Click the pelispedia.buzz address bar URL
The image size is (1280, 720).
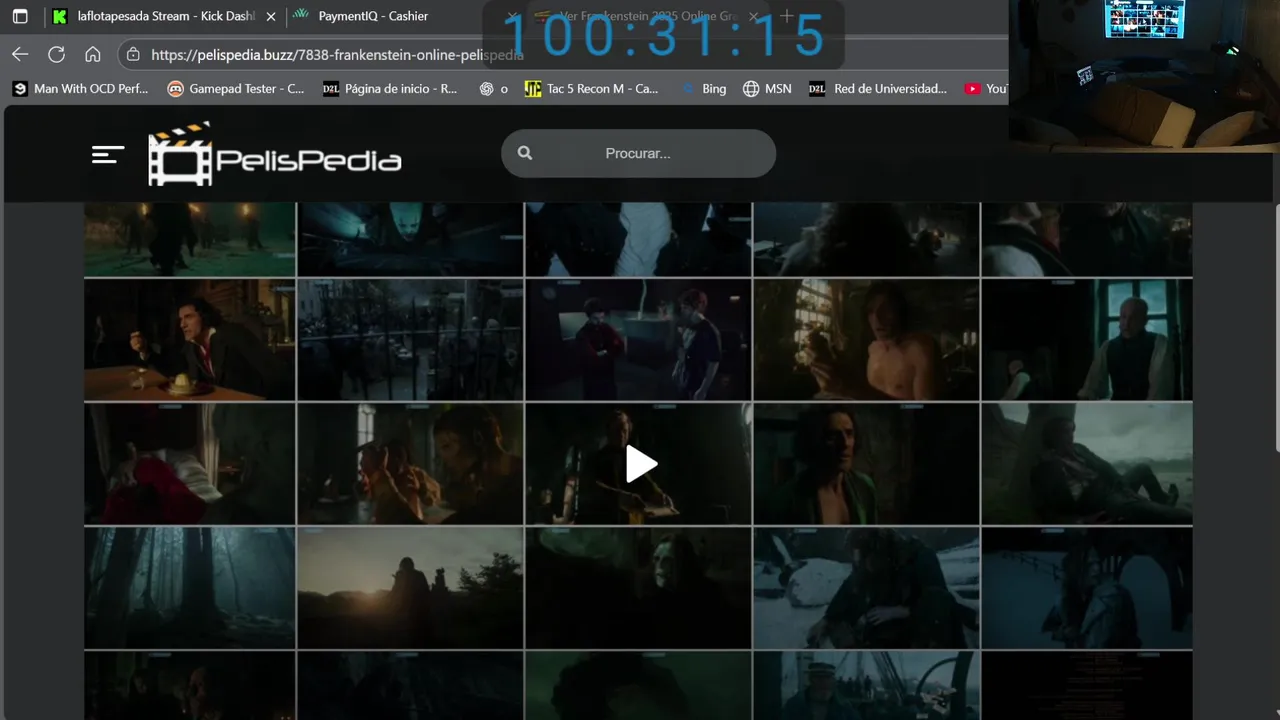pyautogui.click(x=337, y=55)
